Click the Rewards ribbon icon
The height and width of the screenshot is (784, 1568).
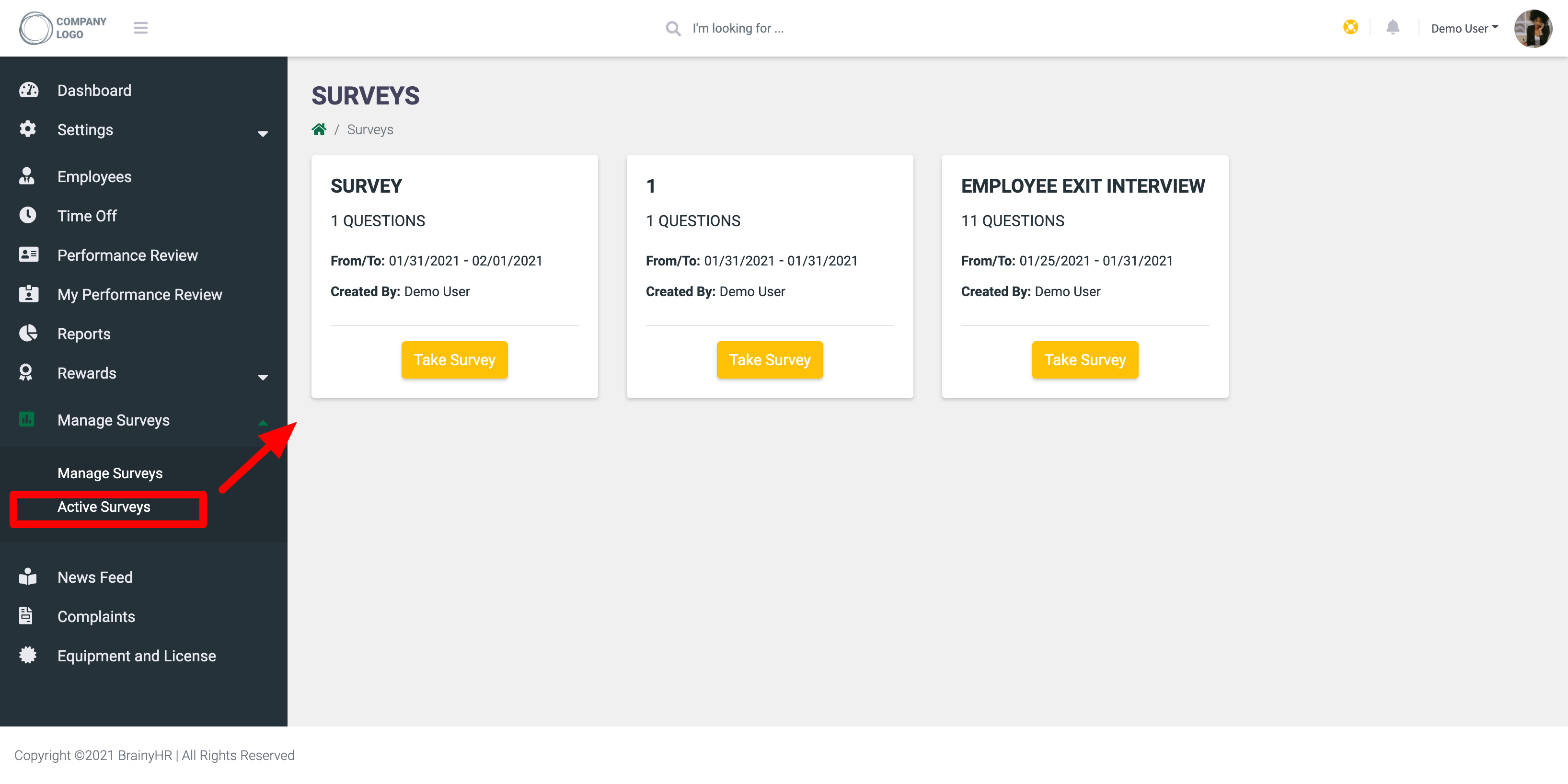[x=25, y=372]
